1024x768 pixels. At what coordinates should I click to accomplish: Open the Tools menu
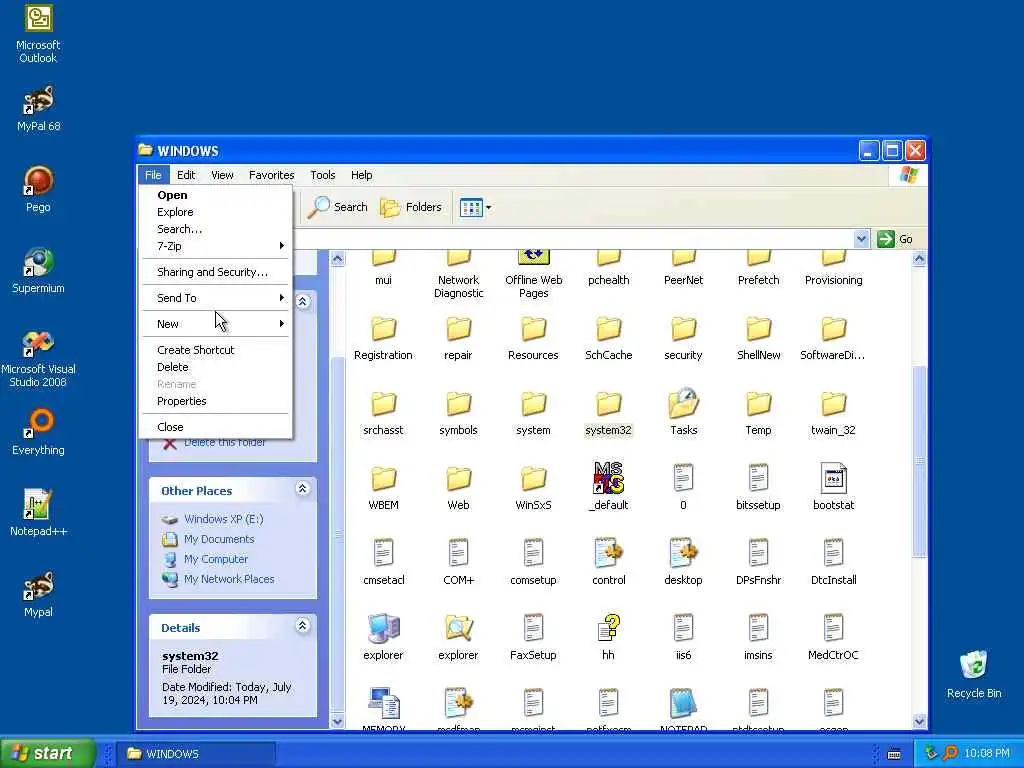coord(323,175)
